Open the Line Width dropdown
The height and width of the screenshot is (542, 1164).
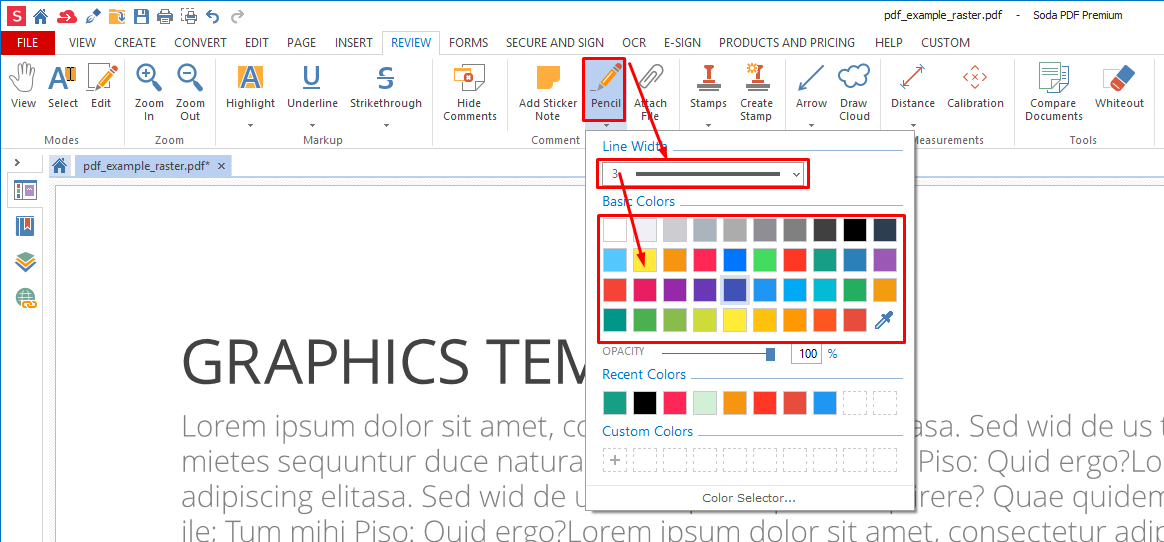(704, 174)
